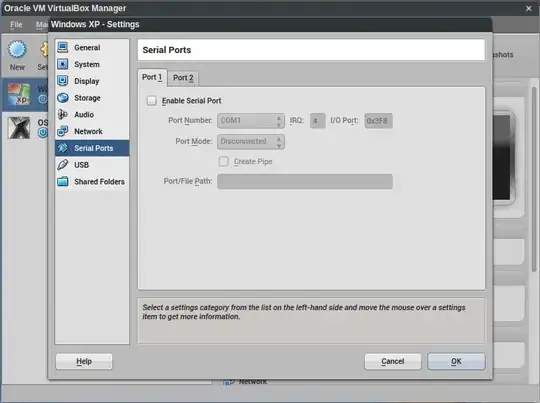540x403 pixels.
Task: Open the Display settings icon
Action: [x=63, y=81]
